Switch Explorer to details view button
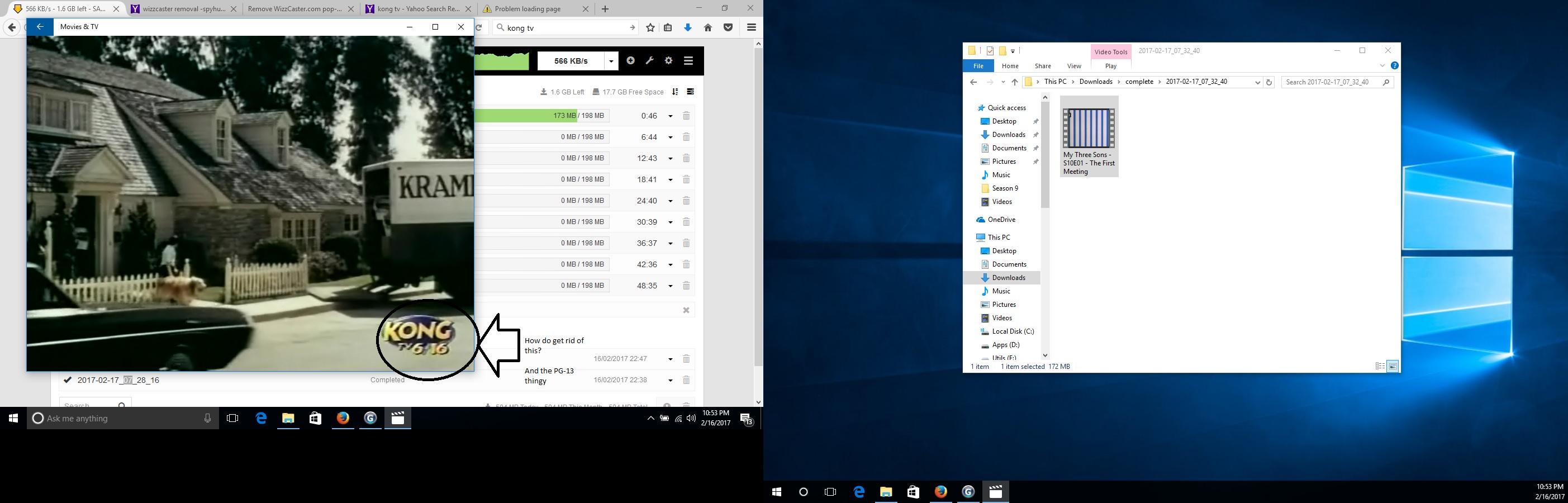Viewport: 1568px width, 503px height. click(x=1380, y=366)
